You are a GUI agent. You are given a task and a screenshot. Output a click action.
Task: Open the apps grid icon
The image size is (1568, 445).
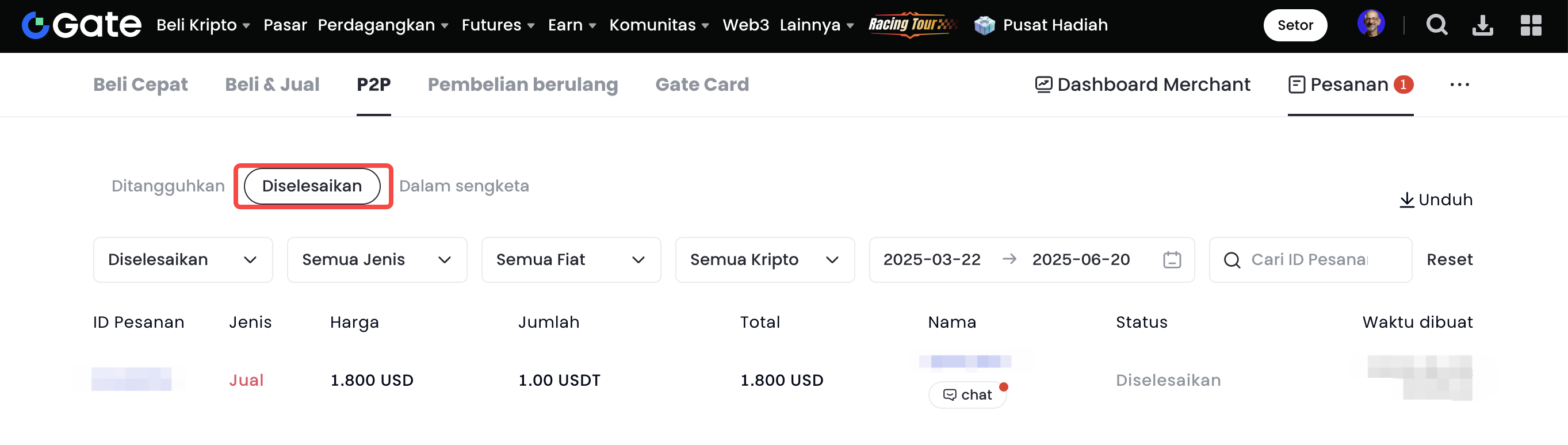point(1530,25)
